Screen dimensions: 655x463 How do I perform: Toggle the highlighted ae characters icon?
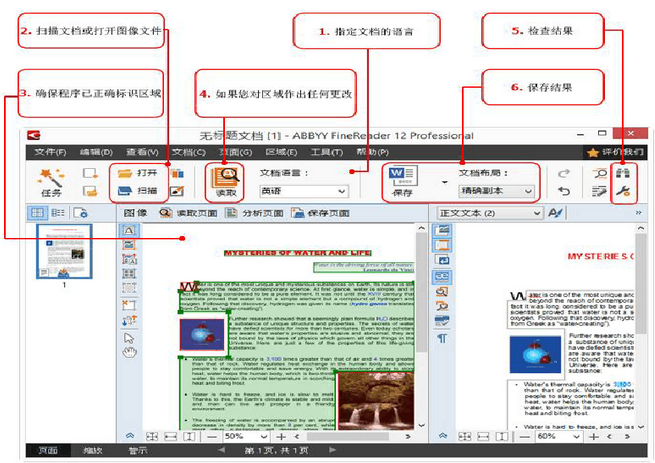pyautogui.click(x=442, y=277)
